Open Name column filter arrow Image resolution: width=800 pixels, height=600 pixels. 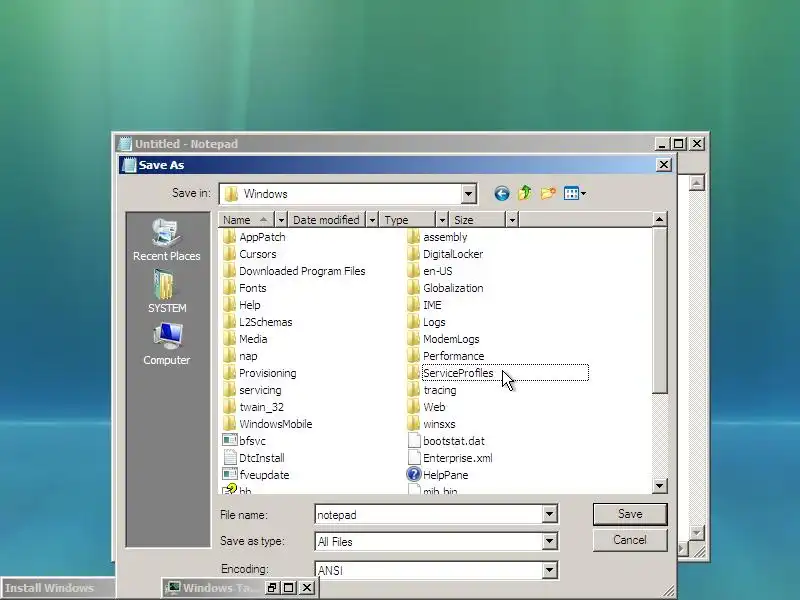tap(281, 220)
